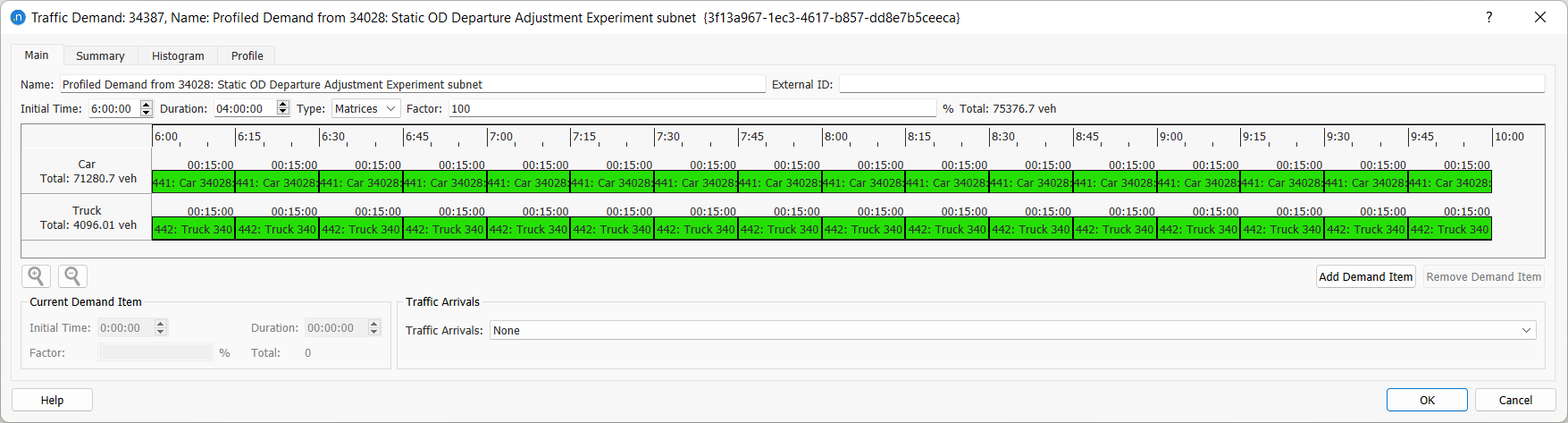Decrease Duration with down spinner arrow
This screenshot has height=423, width=1568.
(283, 113)
